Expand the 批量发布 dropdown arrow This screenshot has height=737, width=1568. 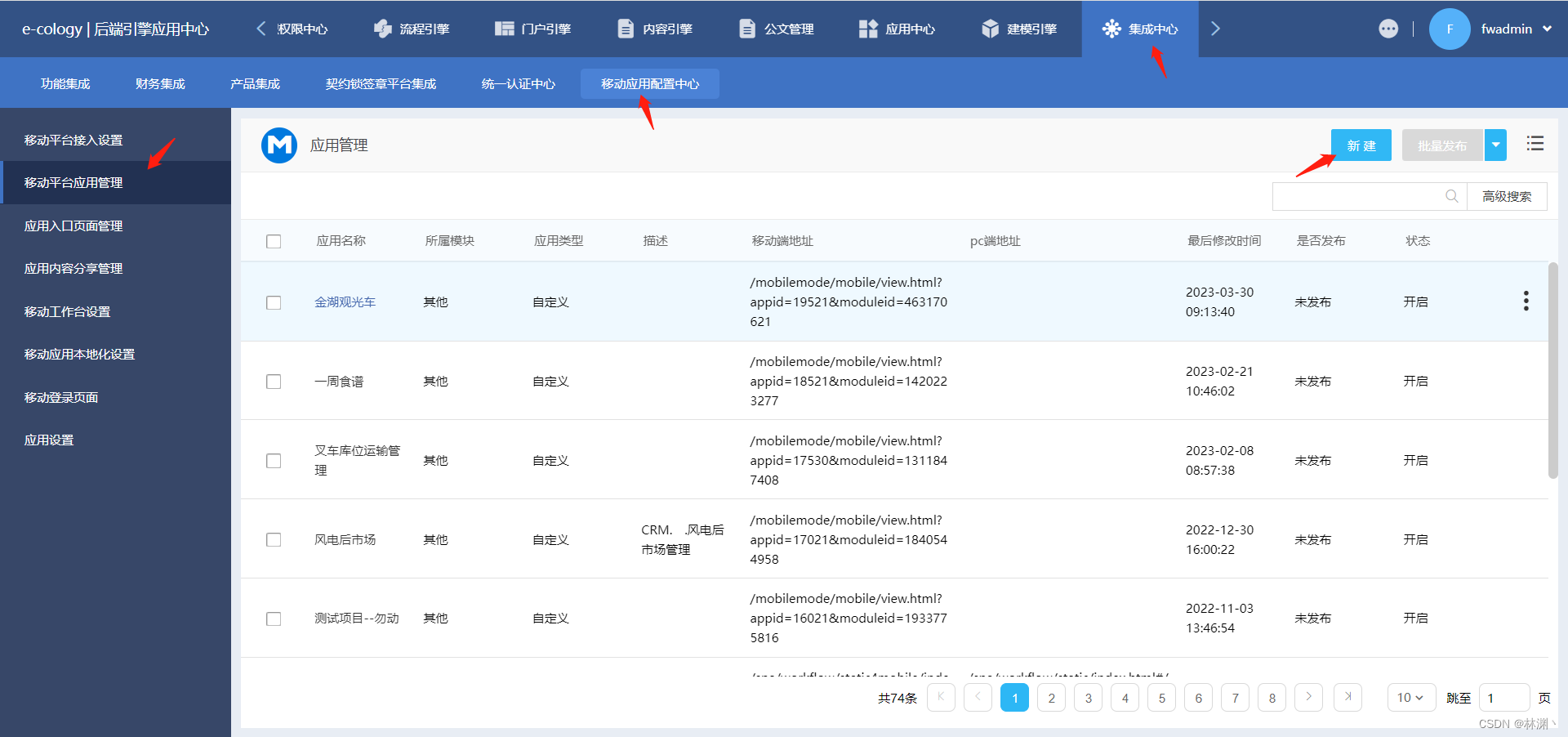1495,145
